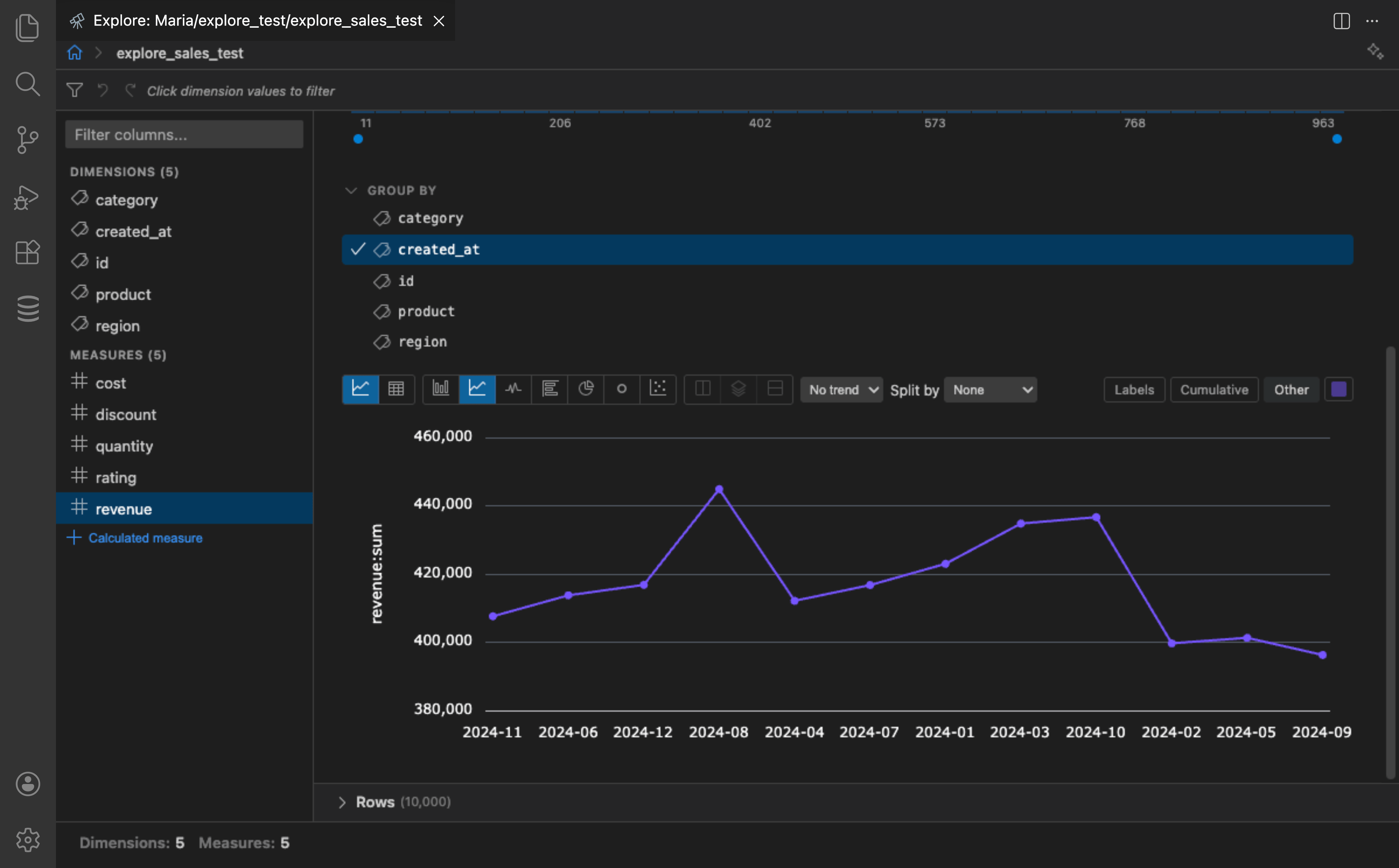
Task: Click the purple chart color swatch
Action: pyautogui.click(x=1338, y=390)
